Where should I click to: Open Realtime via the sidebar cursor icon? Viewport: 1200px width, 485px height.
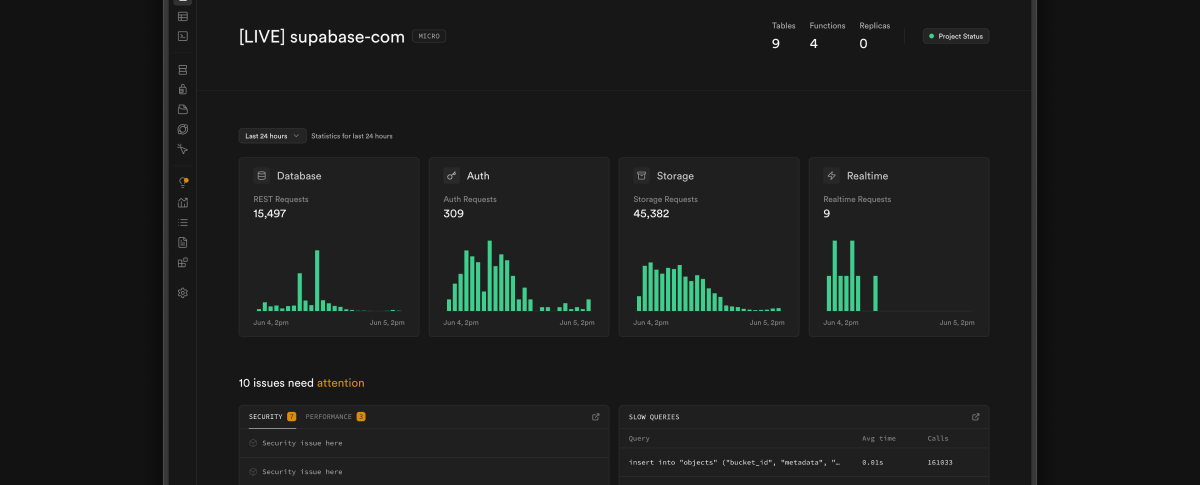[182, 149]
